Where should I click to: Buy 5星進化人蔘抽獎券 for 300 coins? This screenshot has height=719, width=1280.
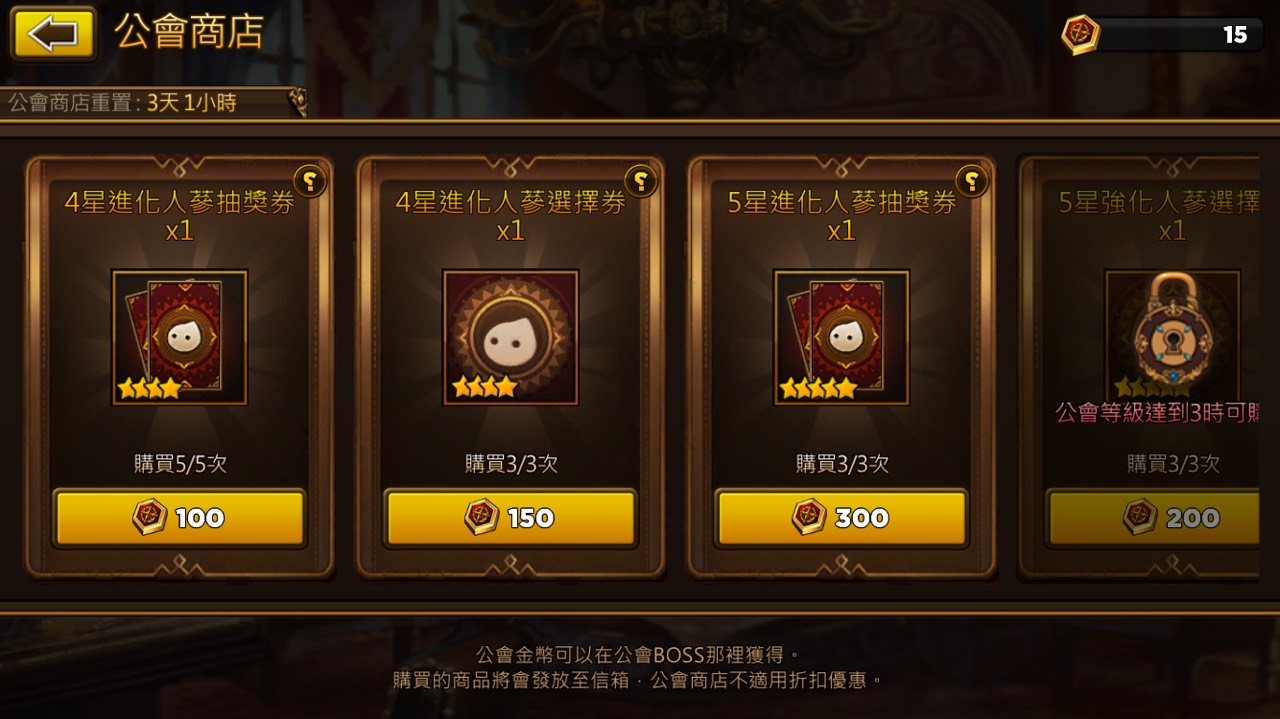click(841, 518)
